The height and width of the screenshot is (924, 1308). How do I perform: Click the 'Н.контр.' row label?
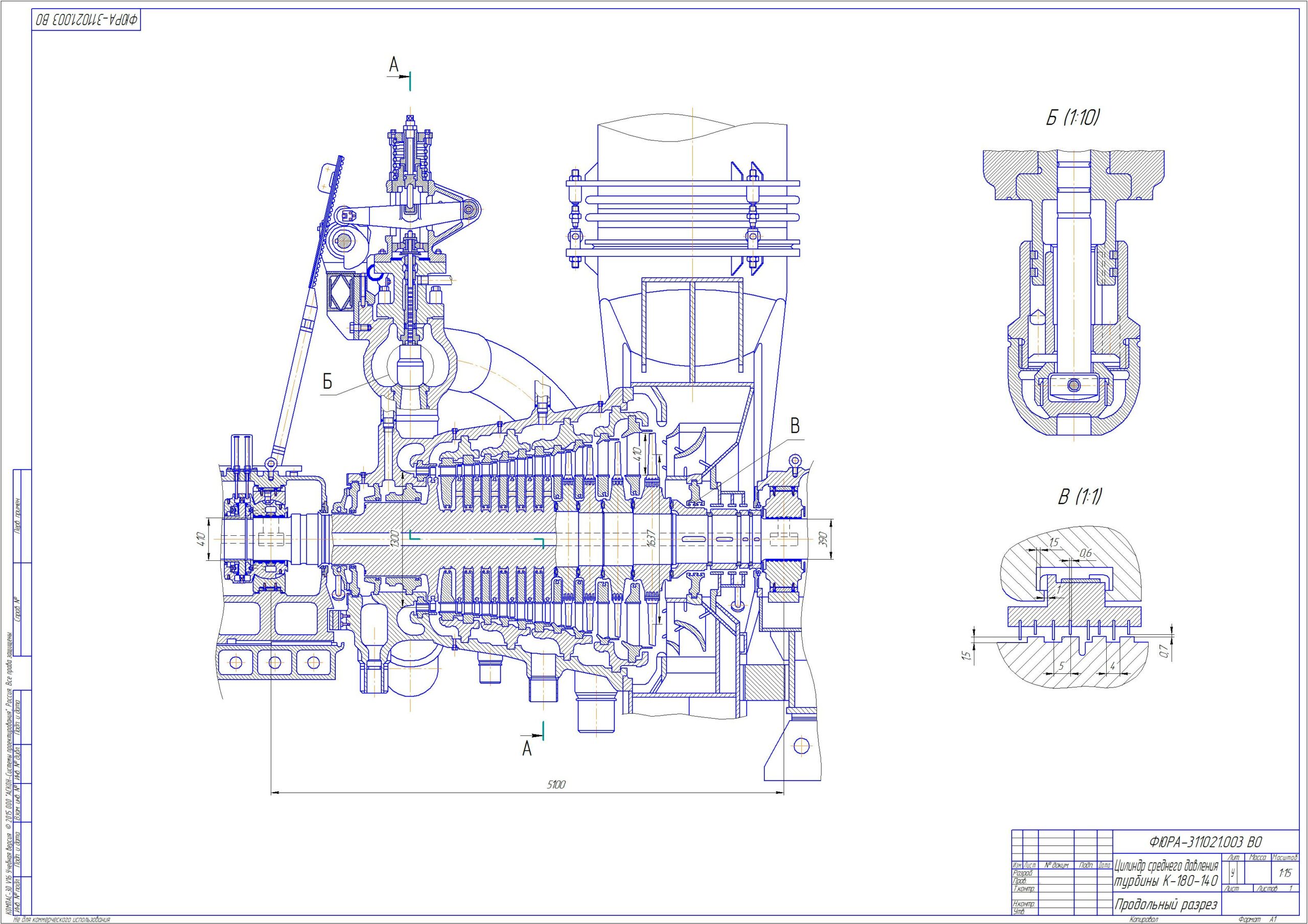tap(1024, 904)
